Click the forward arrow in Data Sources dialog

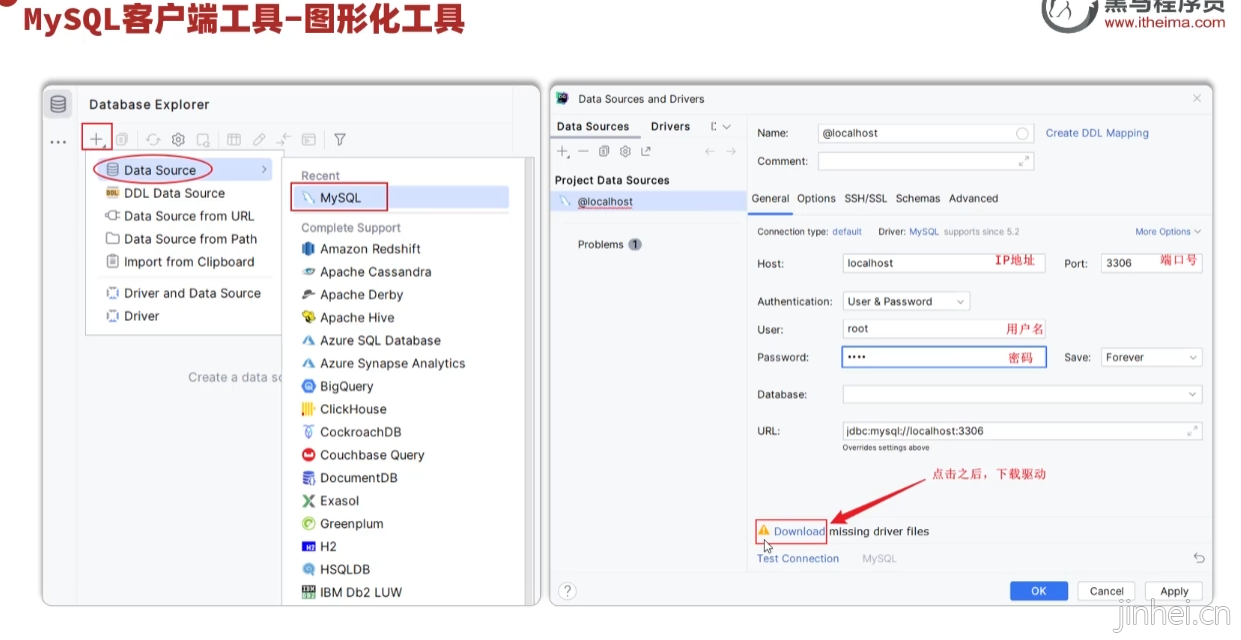click(731, 151)
